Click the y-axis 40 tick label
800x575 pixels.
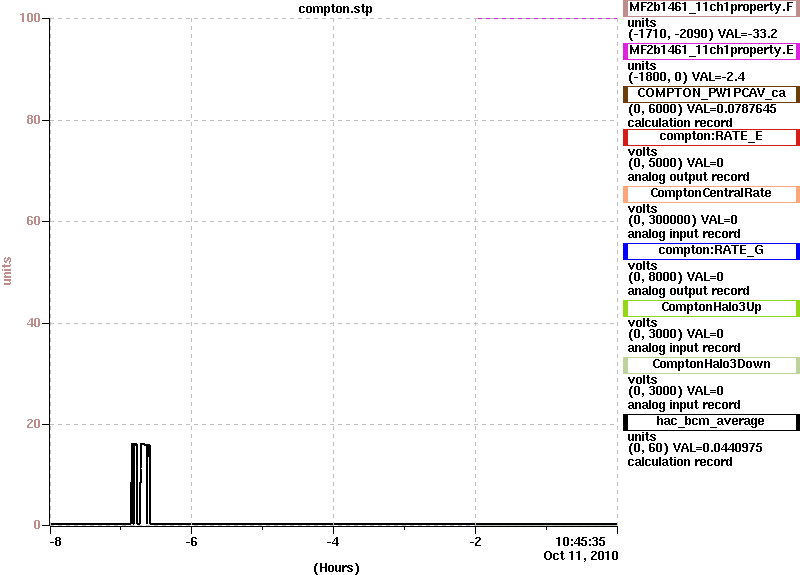pos(33,323)
